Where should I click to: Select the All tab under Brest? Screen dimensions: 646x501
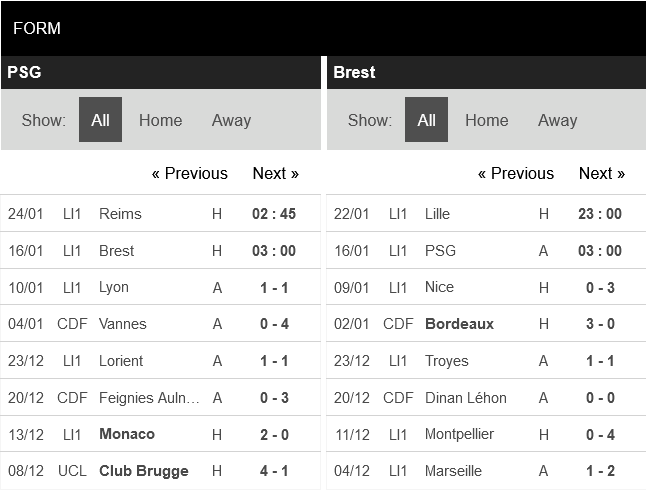click(426, 120)
